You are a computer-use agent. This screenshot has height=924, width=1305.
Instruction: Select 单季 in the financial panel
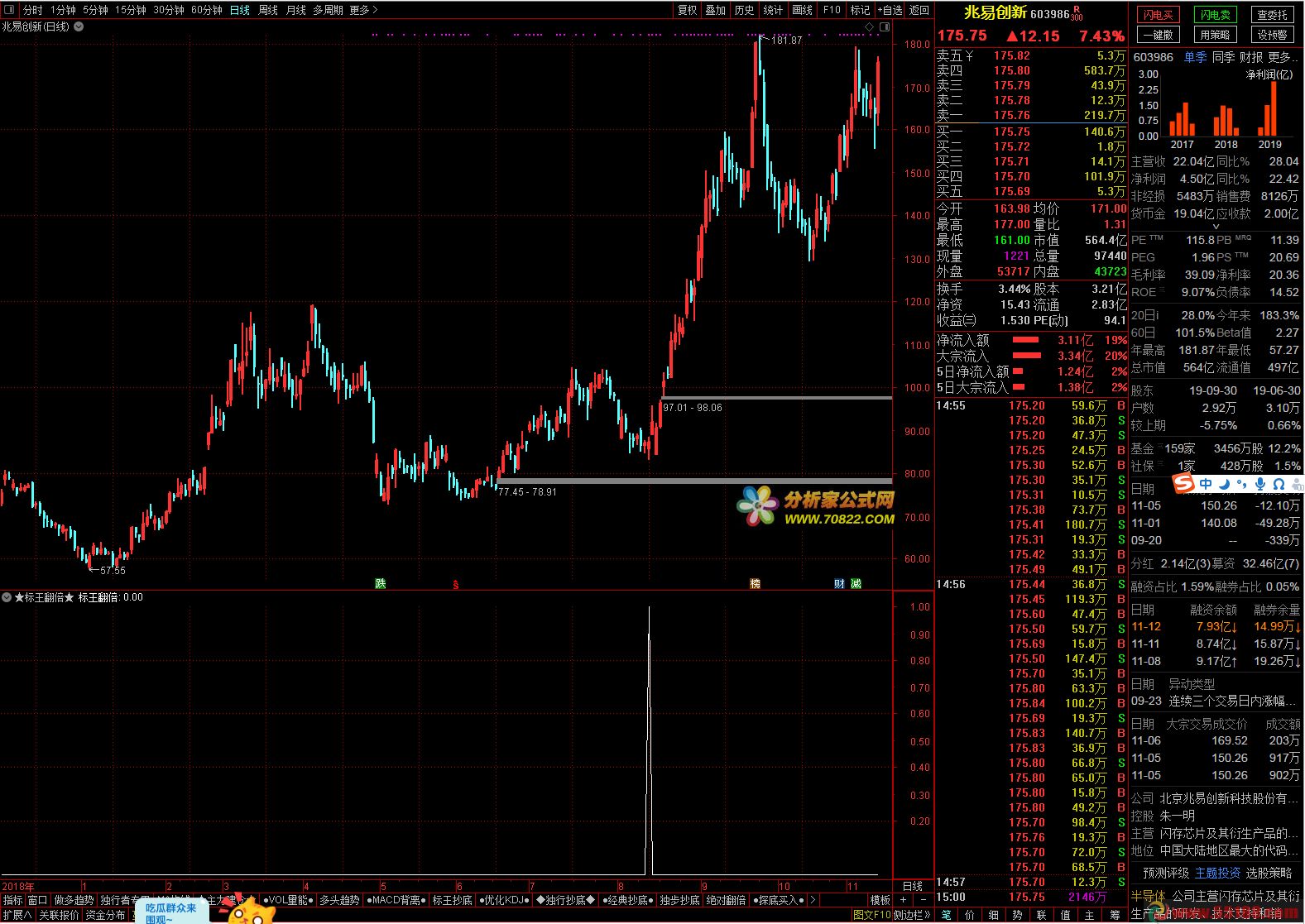coord(1195,57)
